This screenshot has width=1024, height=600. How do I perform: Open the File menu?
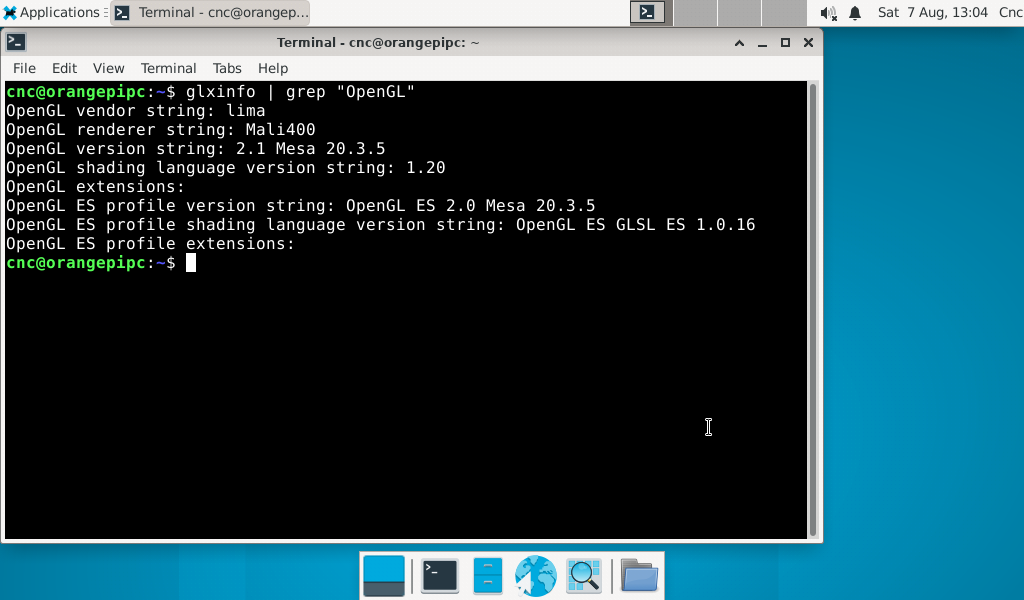point(24,68)
